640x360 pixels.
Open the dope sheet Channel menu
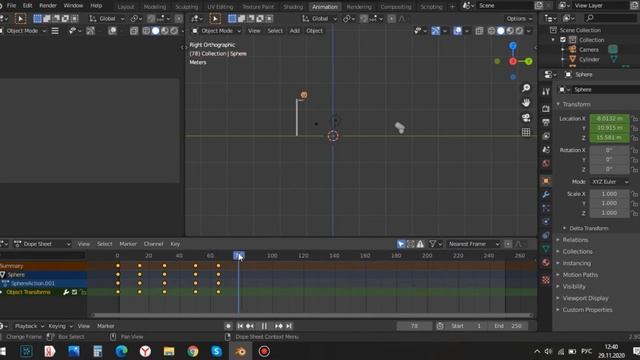click(153, 244)
